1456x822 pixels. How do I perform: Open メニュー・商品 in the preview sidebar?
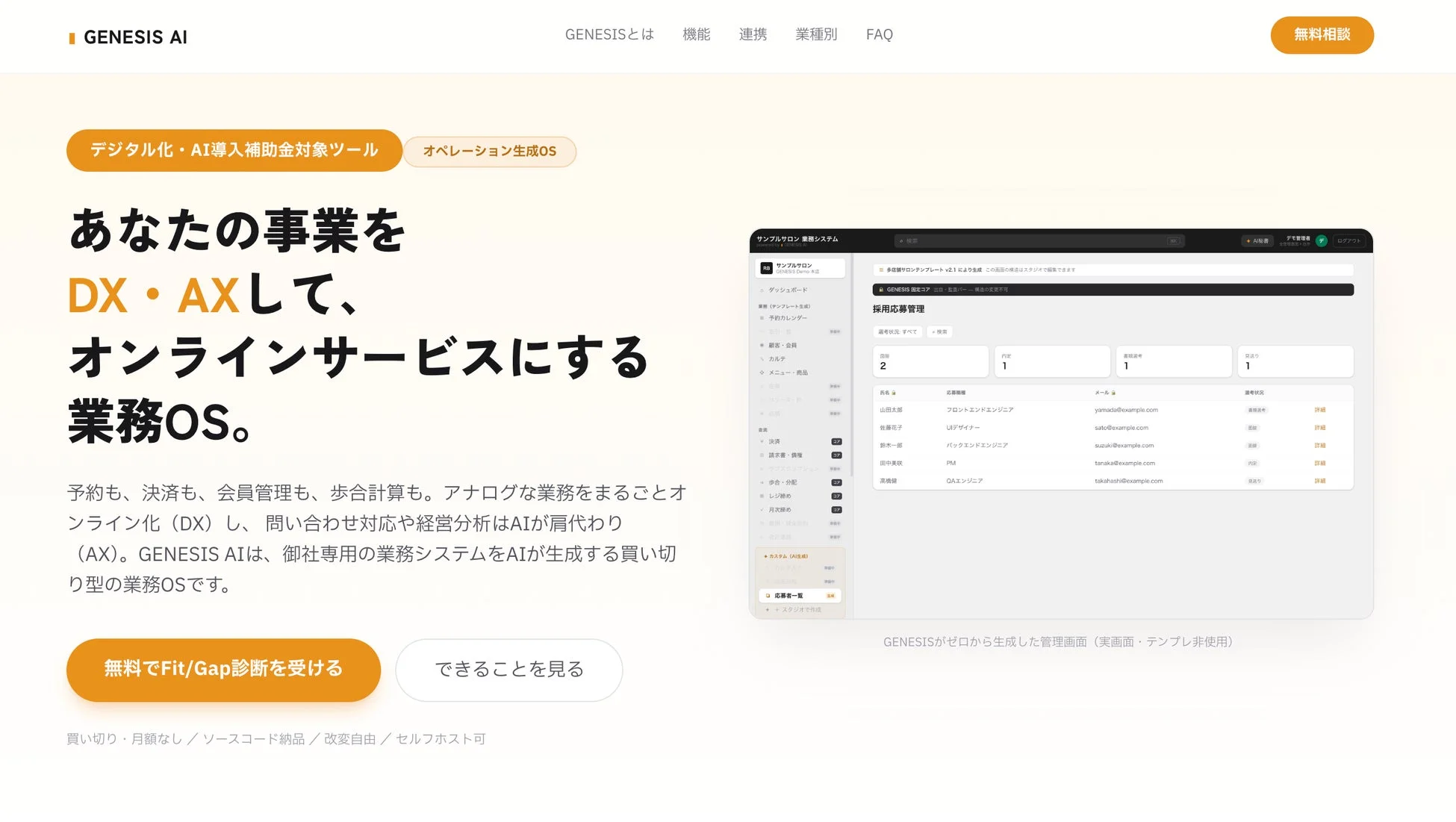(x=788, y=373)
